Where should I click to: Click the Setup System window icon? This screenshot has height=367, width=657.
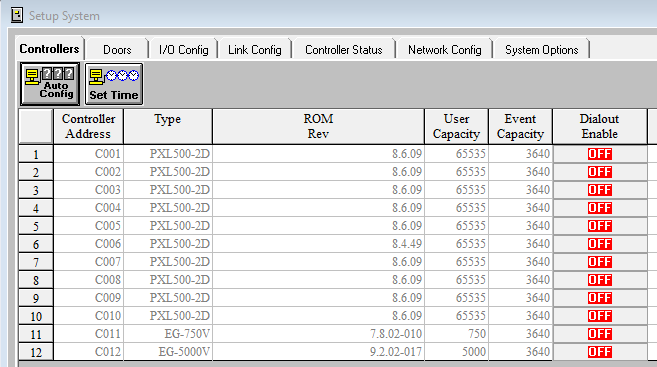point(17,16)
